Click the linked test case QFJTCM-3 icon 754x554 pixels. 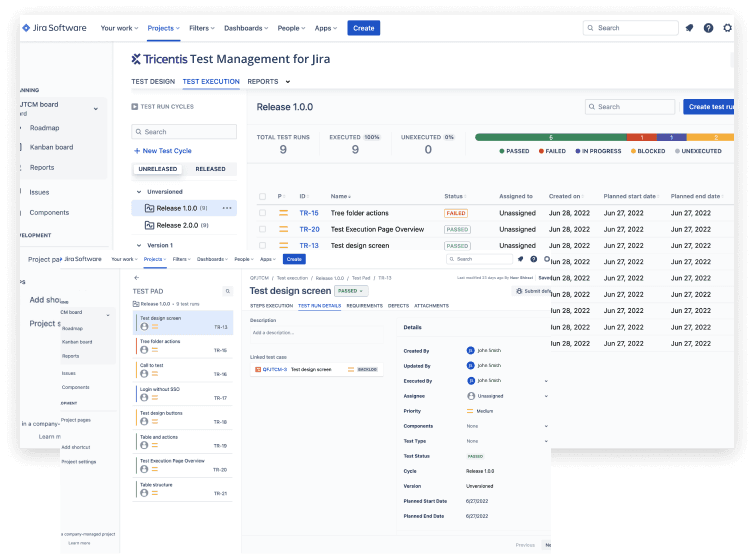[x=258, y=369]
